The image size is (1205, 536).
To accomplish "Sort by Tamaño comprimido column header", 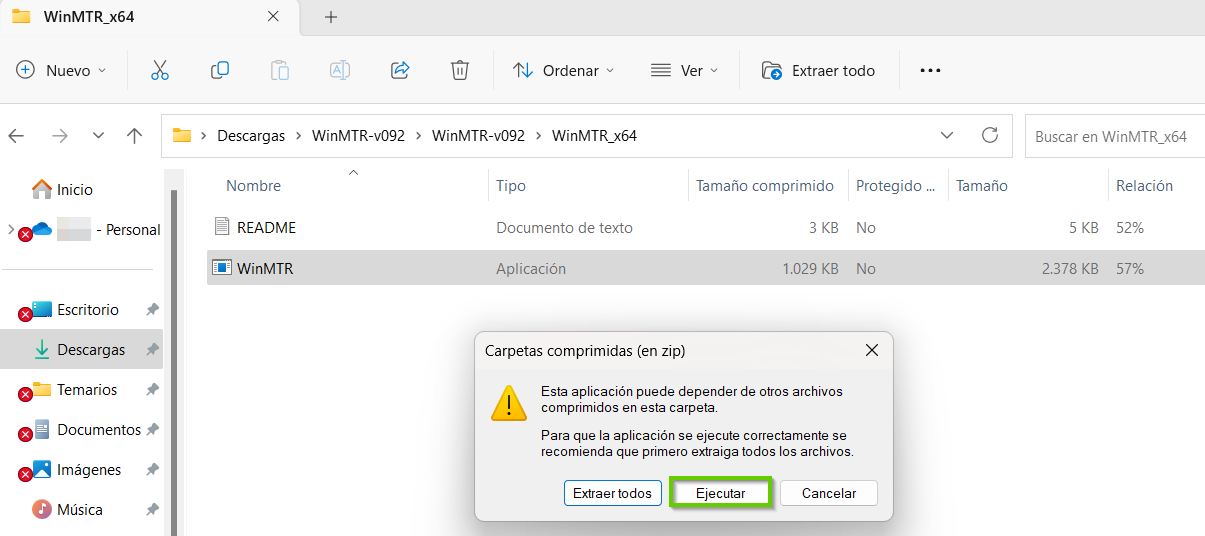I will click(x=765, y=186).
